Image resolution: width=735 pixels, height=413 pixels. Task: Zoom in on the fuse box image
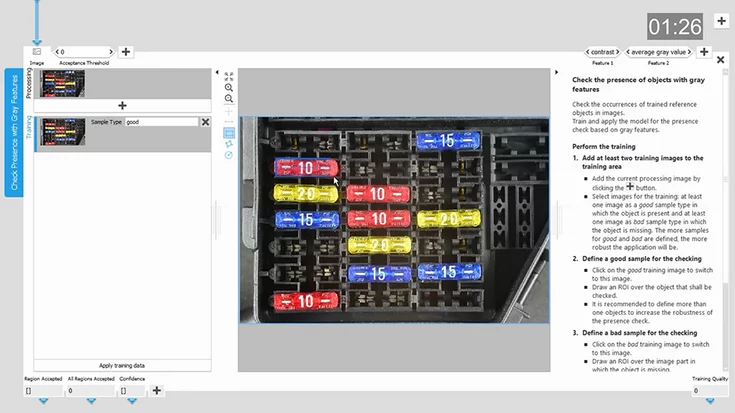(229, 87)
